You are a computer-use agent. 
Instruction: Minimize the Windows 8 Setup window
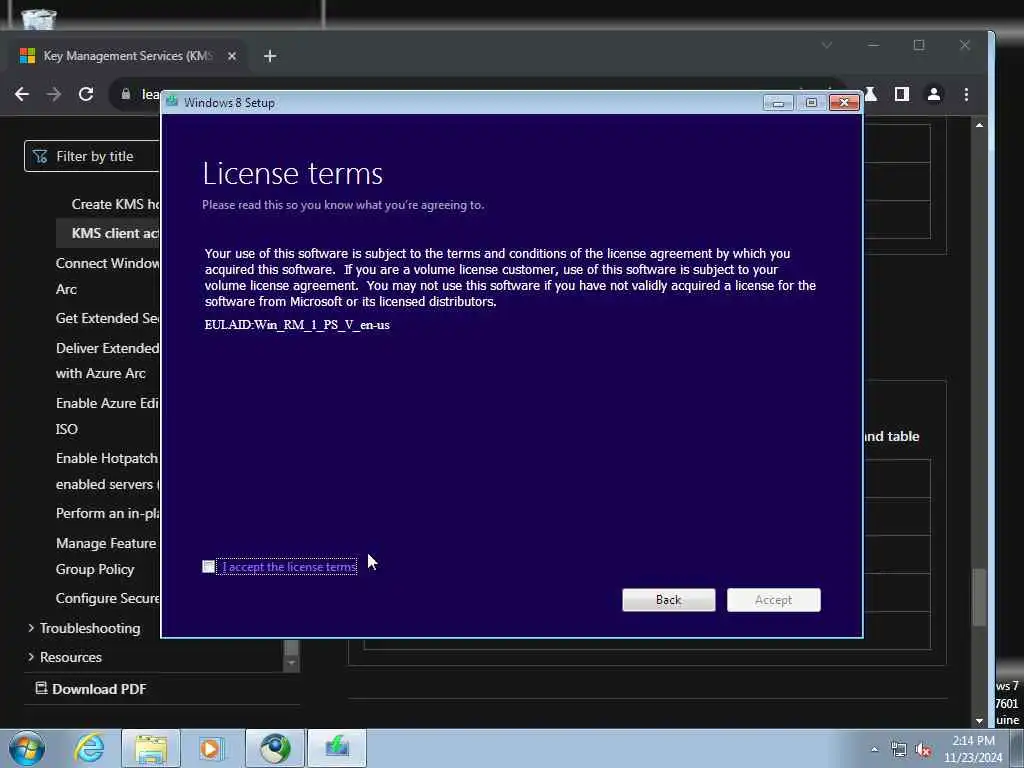778,103
